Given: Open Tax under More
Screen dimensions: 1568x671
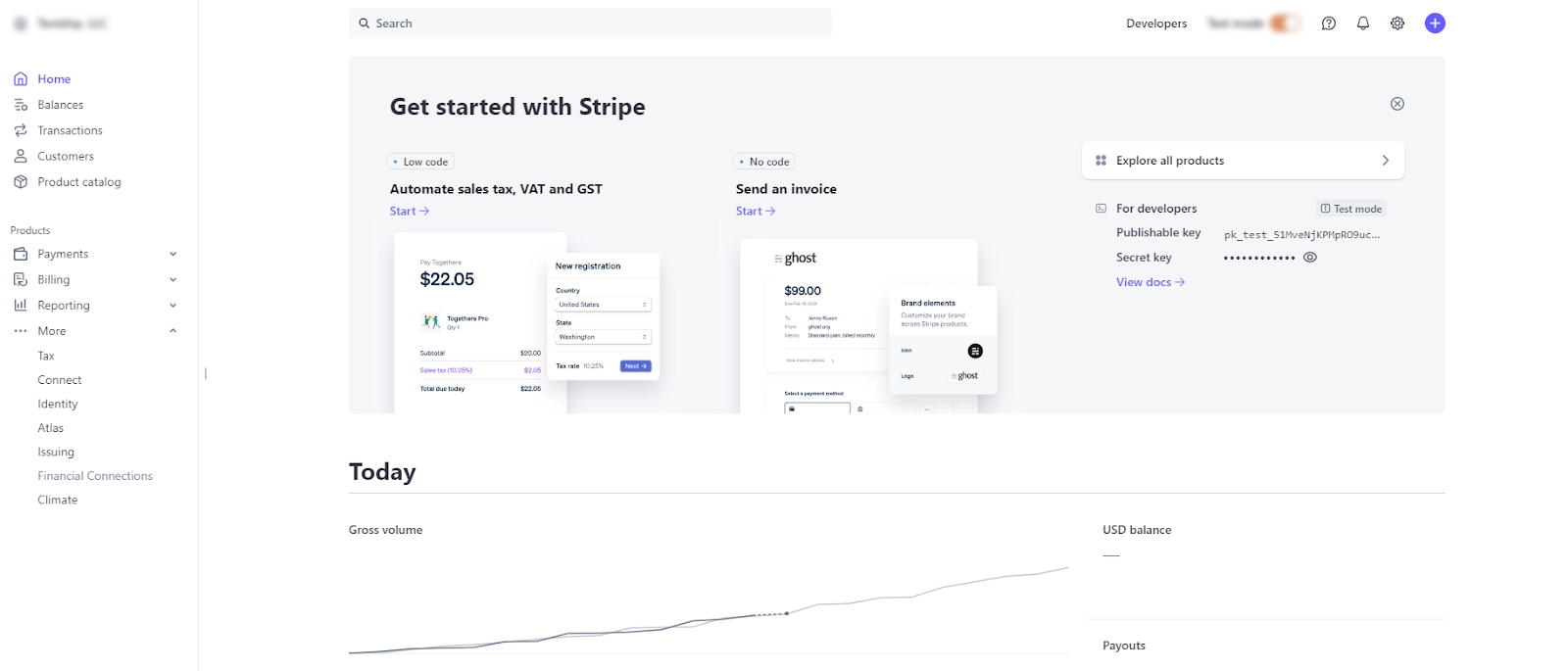Looking at the screenshot, I should coord(46,356).
